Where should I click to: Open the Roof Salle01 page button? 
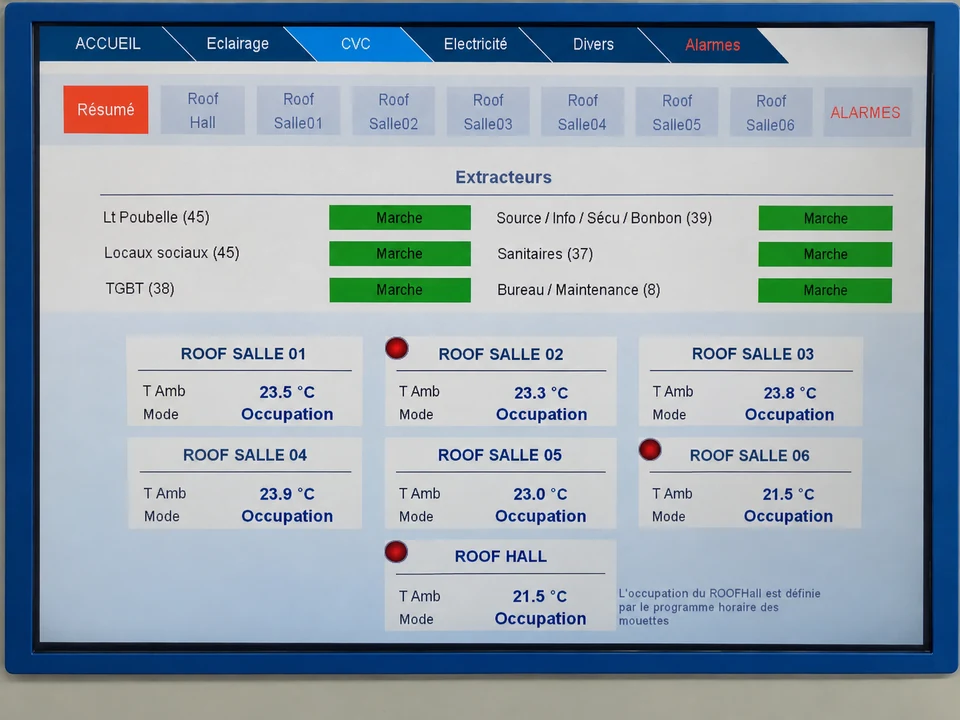298,111
